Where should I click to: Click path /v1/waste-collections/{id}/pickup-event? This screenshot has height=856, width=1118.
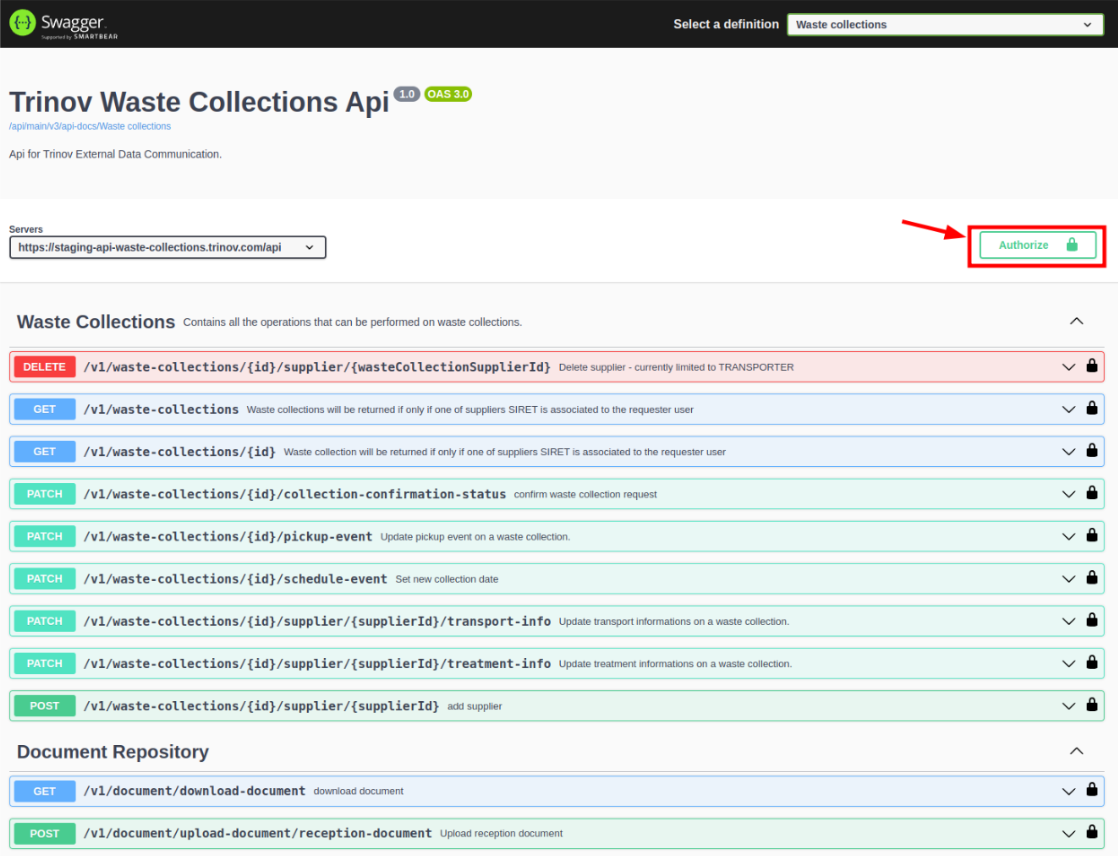coord(227,537)
